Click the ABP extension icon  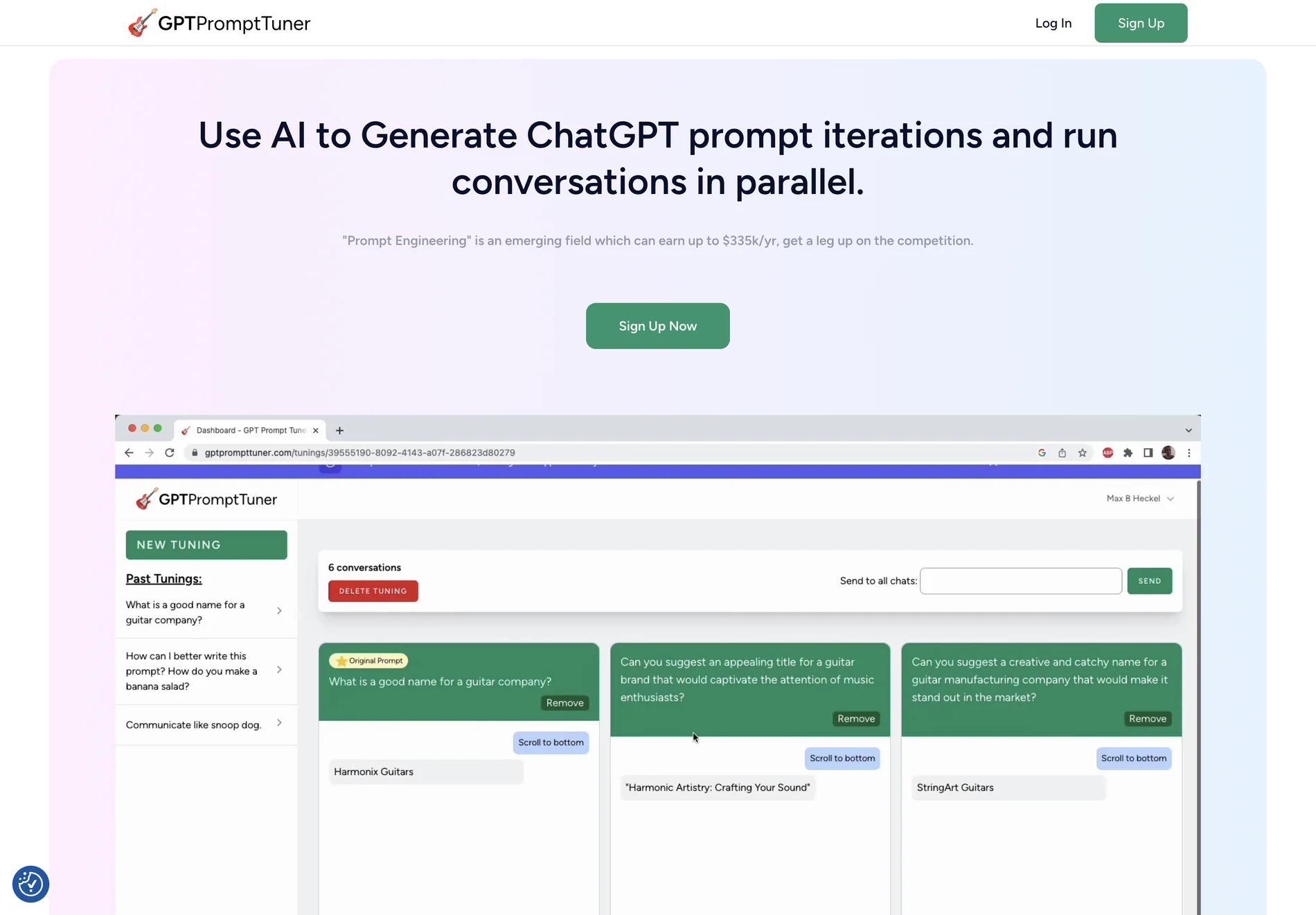pyautogui.click(x=1108, y=452)
